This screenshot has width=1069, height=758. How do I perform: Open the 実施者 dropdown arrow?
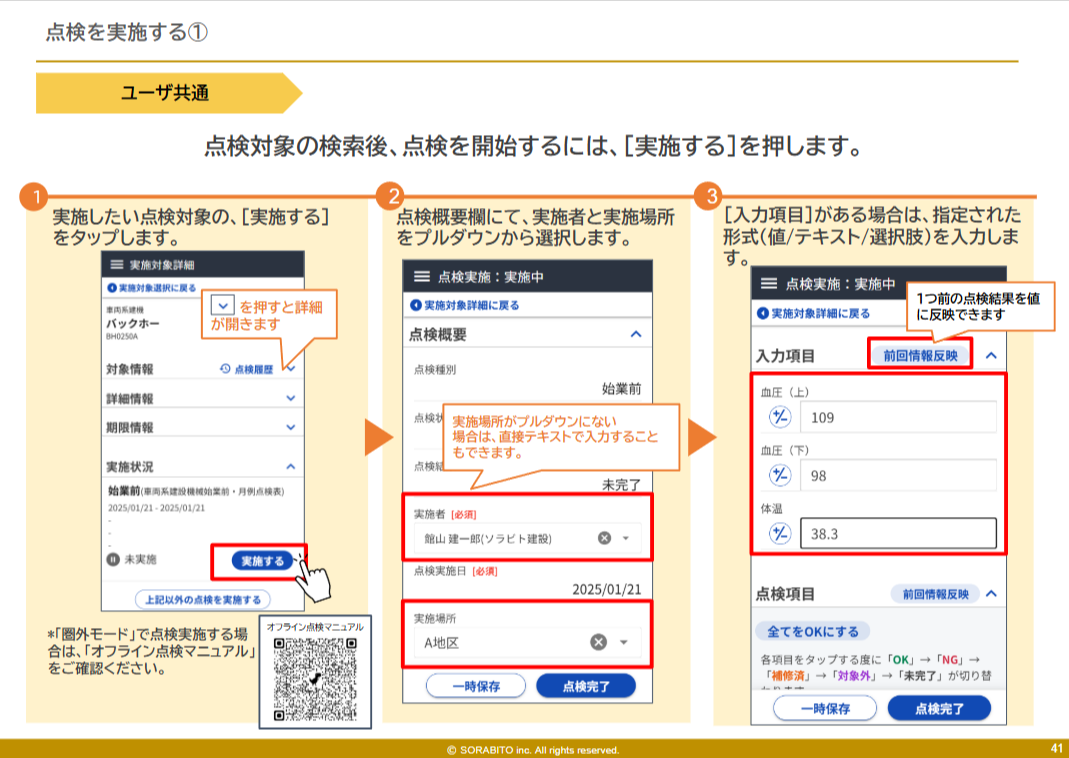click(626, 538)
